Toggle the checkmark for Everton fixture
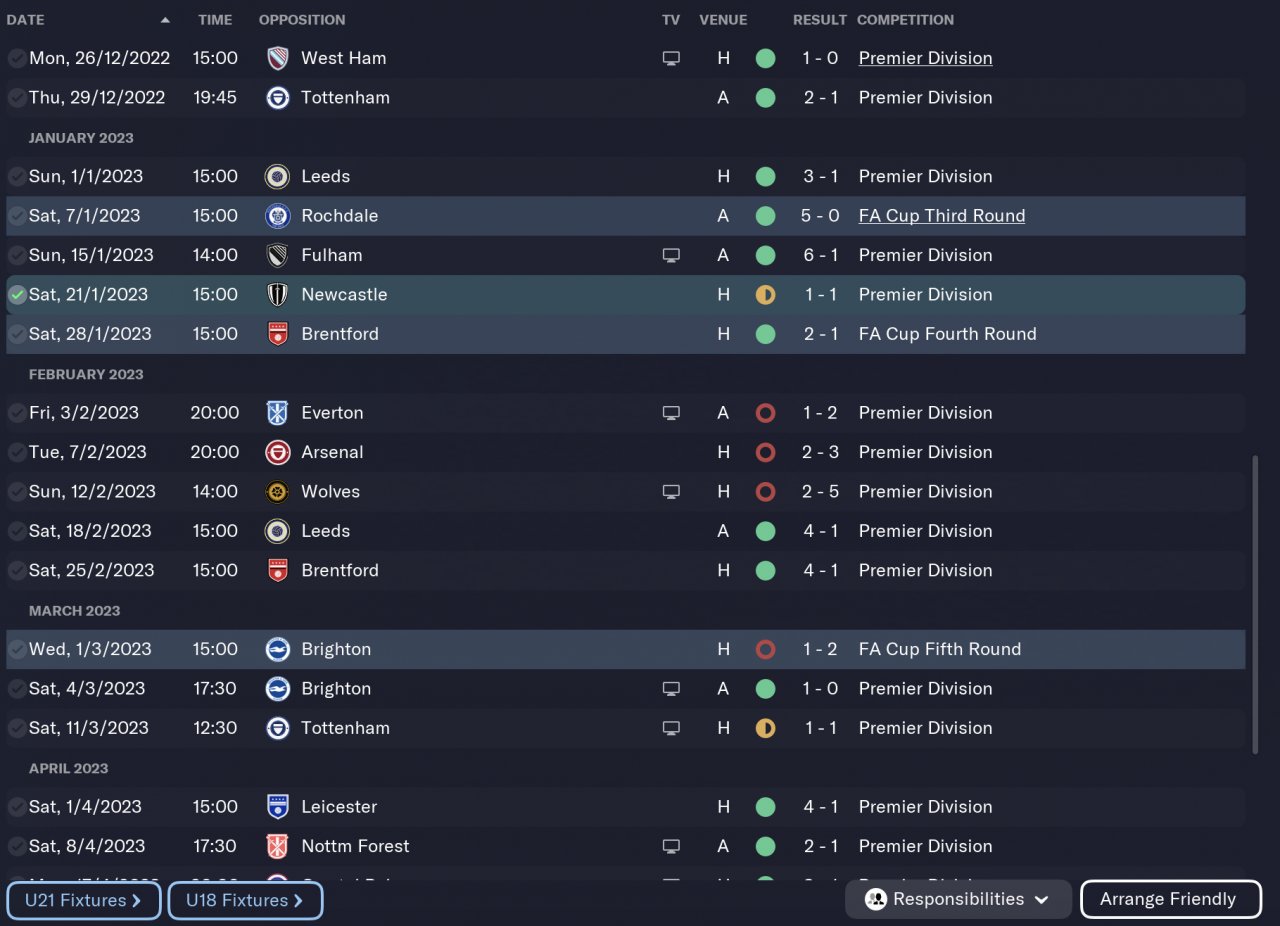The image size is (1280, 926). (x=17, y=413)
